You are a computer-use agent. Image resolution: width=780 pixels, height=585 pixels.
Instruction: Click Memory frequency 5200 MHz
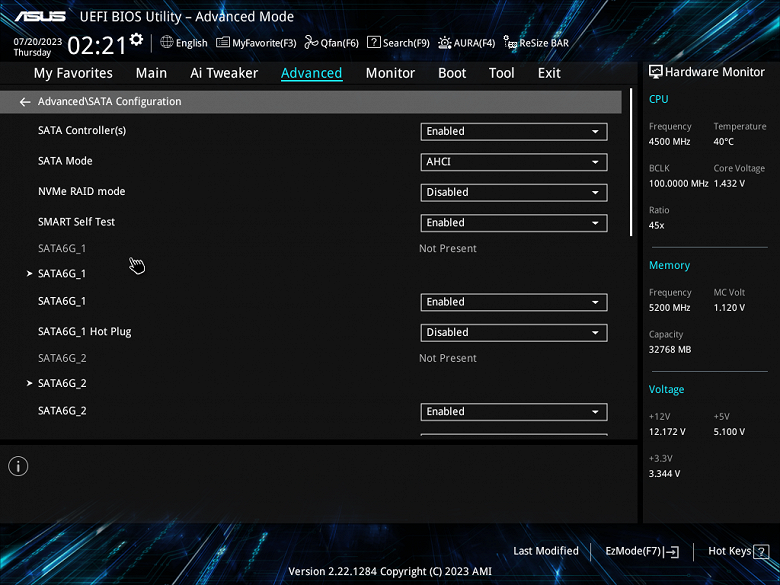(670, 308)
